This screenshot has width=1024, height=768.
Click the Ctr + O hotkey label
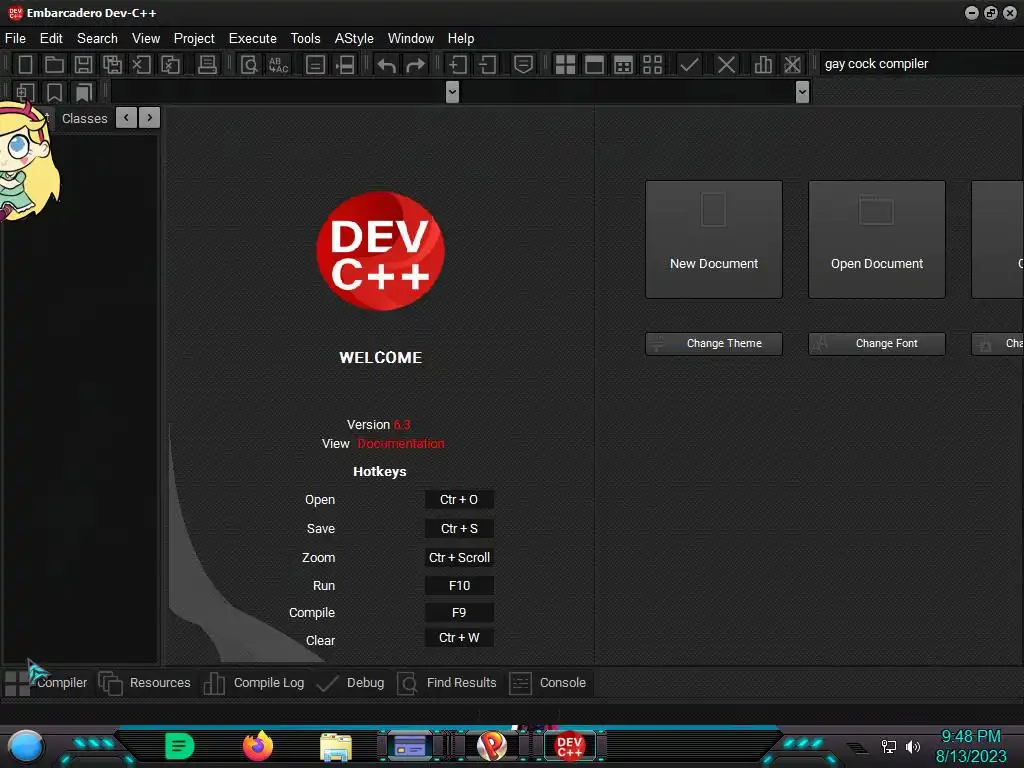click(x=459, y=500)
